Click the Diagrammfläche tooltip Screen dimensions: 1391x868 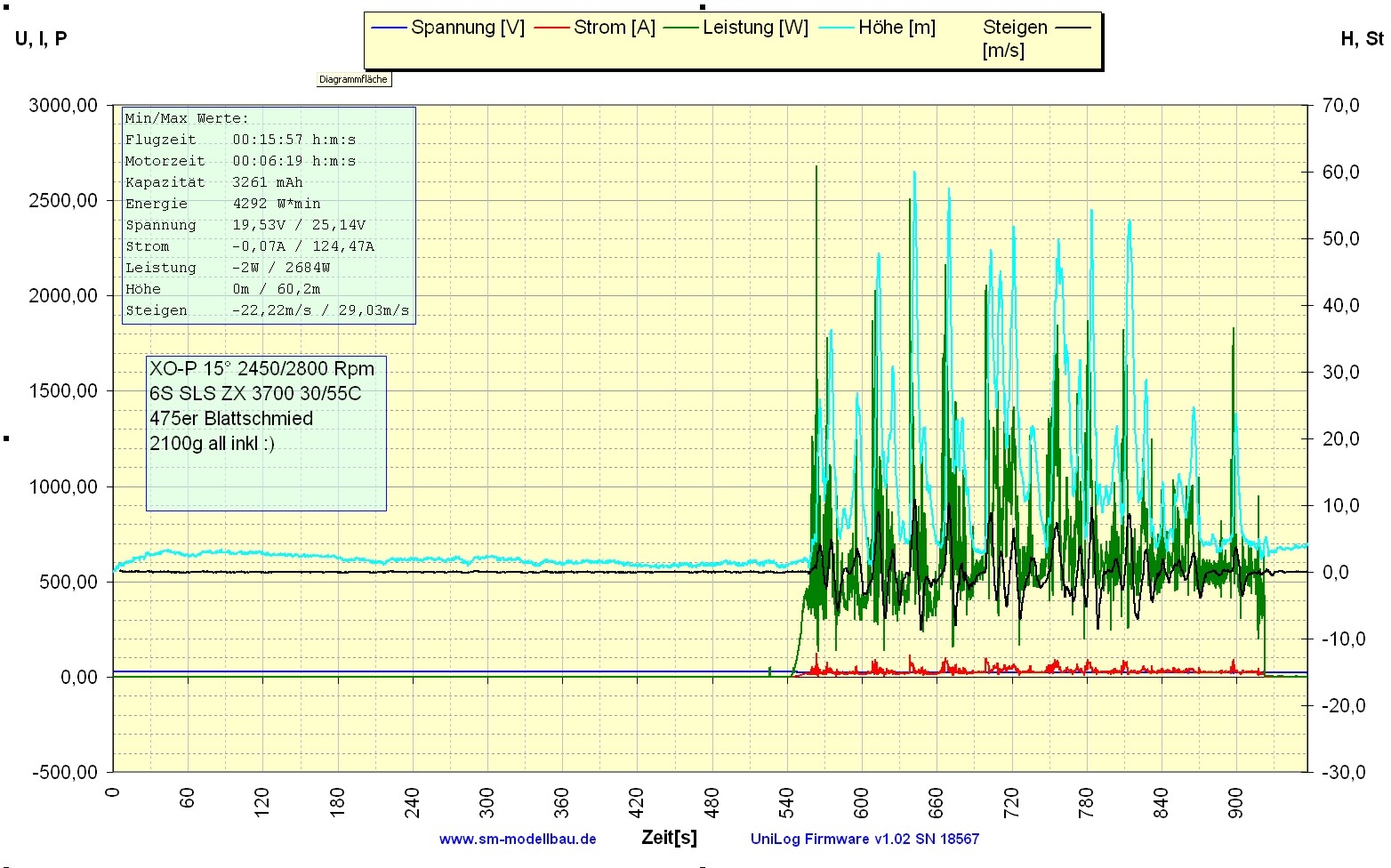(x=353, y=79)
